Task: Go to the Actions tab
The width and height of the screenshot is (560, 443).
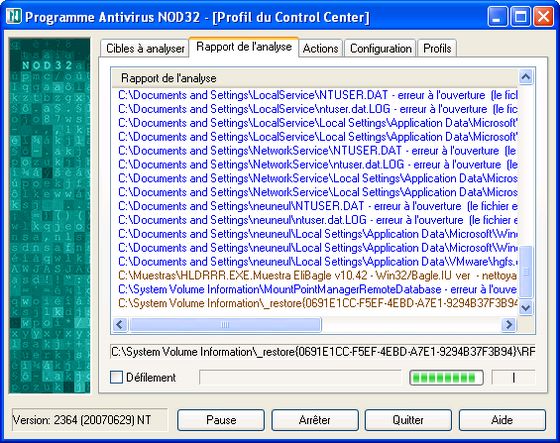Action: pyautogui.click(x=320, y=48)
